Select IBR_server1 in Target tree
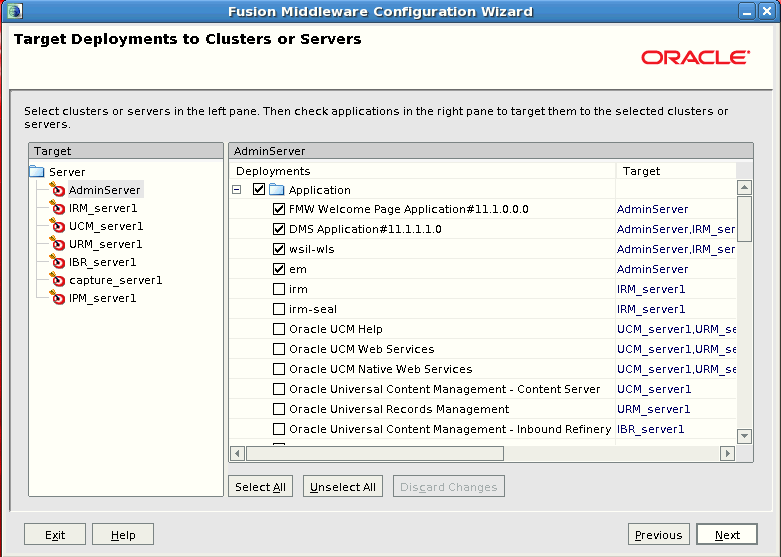The height and width of the screenshot is (557, 781). [x=103, y=262]
